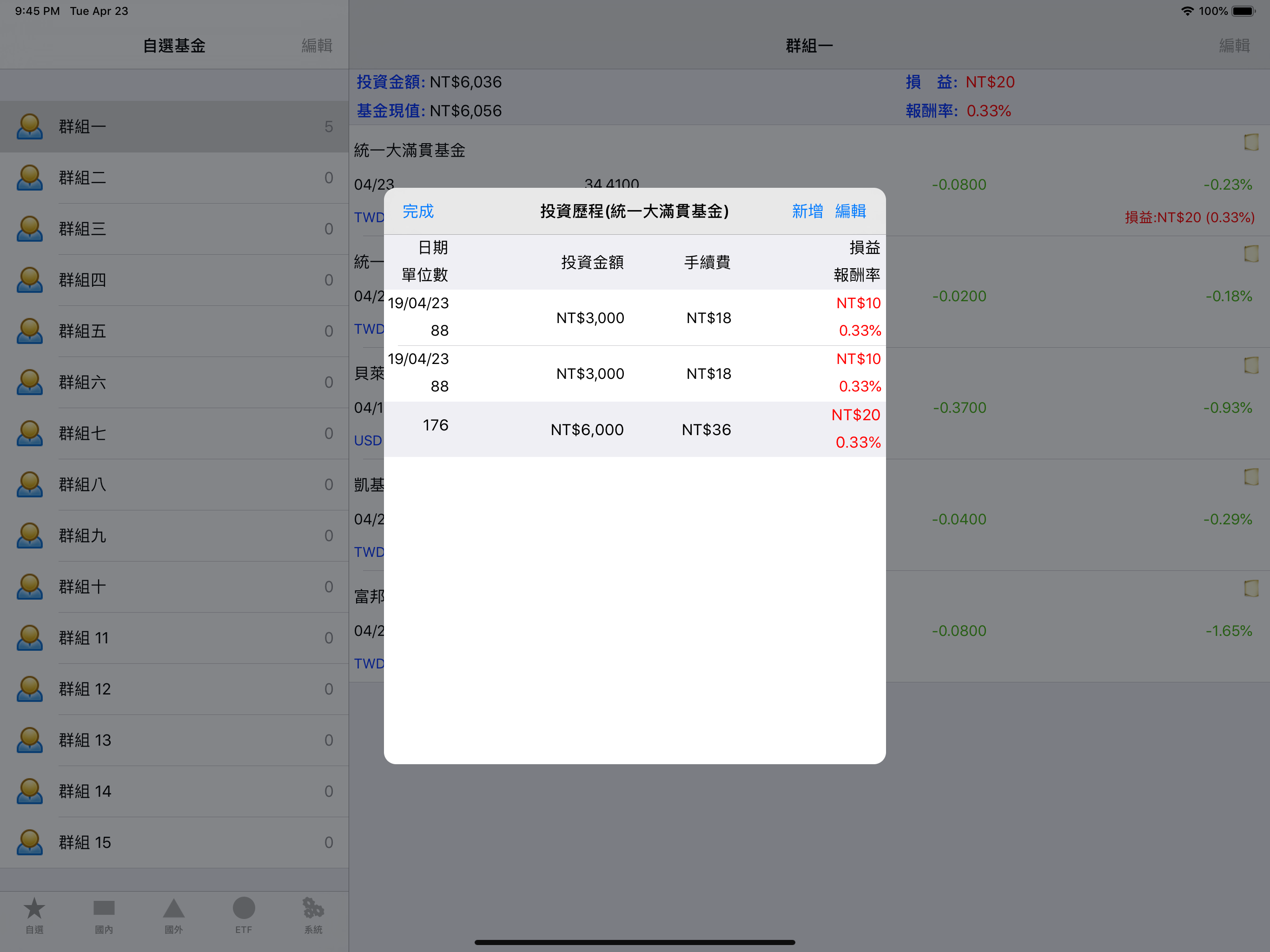Tap 編輯 in the investment history dialog
The width and height of the screenshot is (1270, 952).
click(850, 212)
